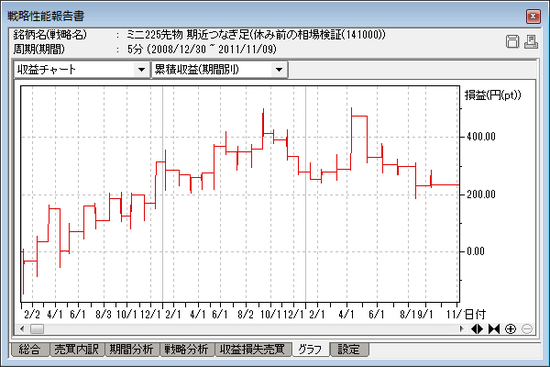Screen dimensions: 550x367
Task: Click the 200.00 axis label
Action: point(481,194)
